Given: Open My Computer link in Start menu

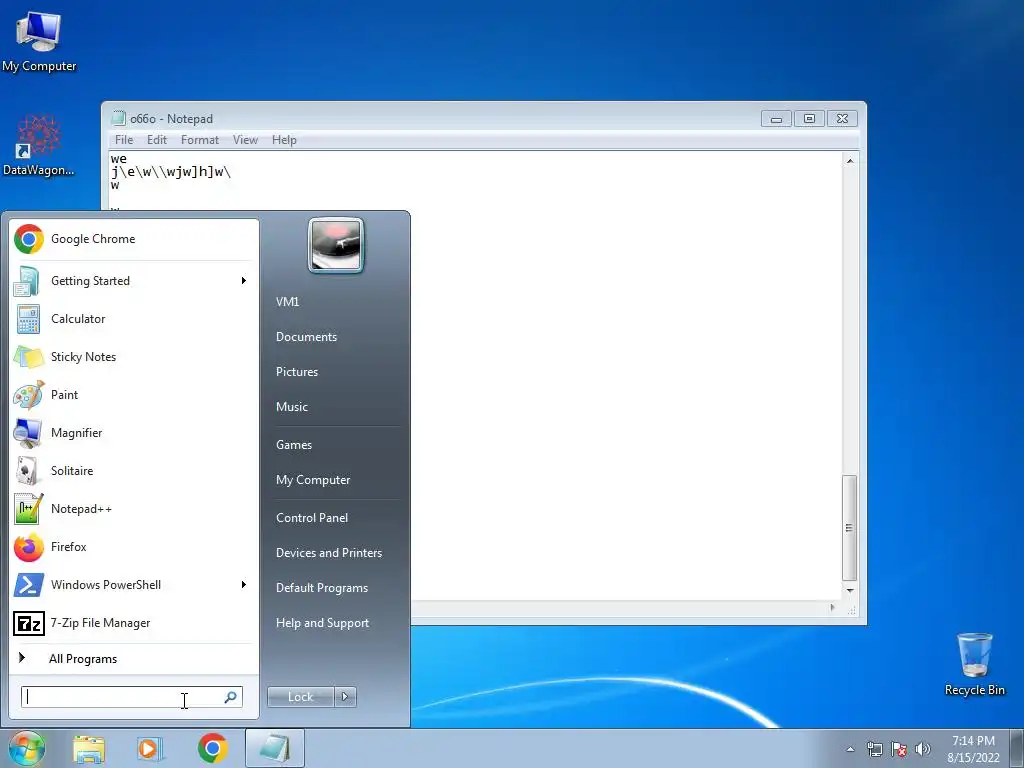Looking at the screenshot, I should click(313, 480).
